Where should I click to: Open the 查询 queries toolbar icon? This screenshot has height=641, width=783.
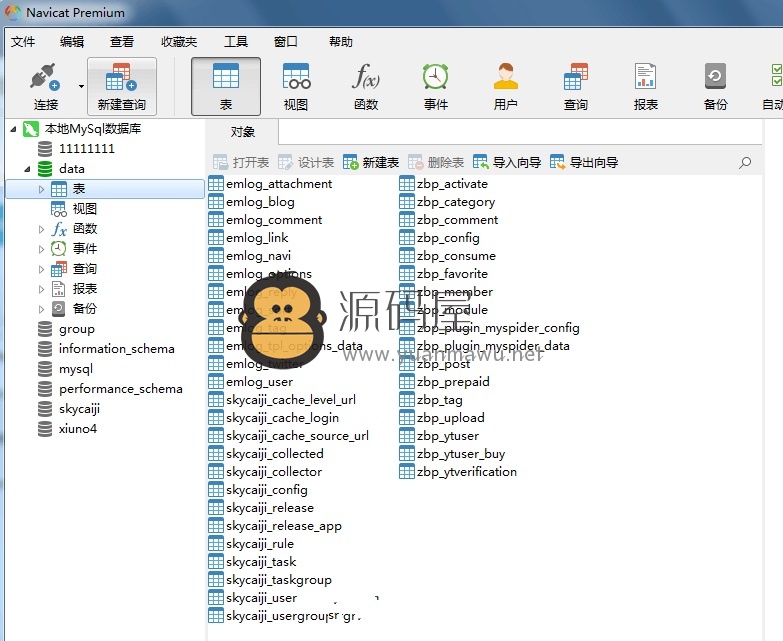(x=575, y=86)
